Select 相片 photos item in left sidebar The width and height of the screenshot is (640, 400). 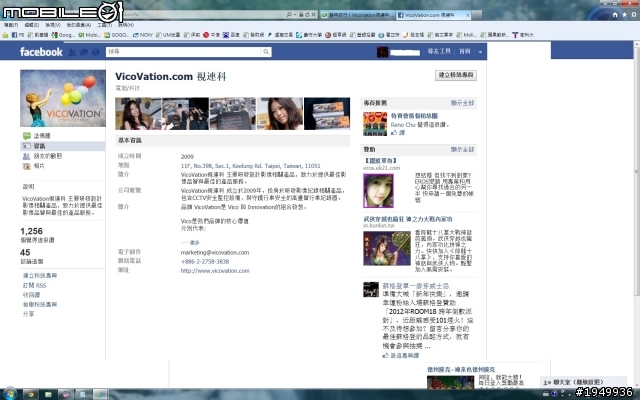[x=34, y=166]
